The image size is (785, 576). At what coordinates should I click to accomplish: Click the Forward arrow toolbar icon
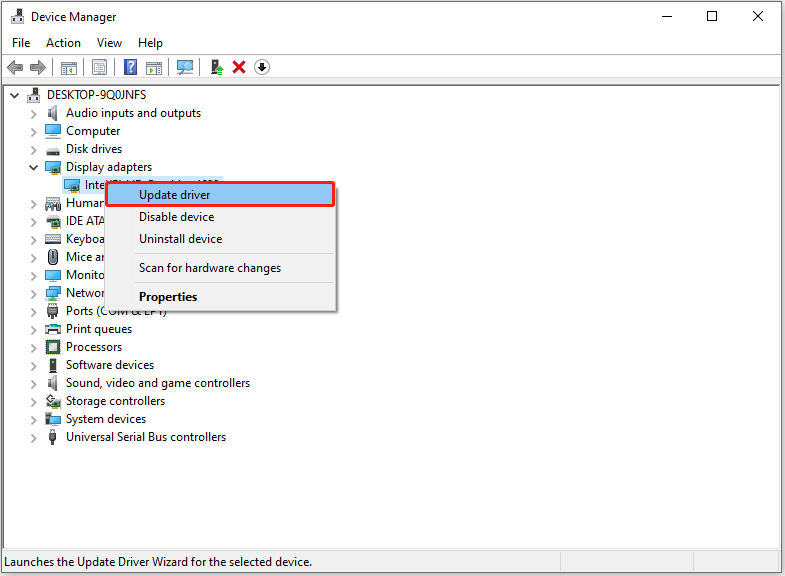pyautogui.click(x=38, y=67)
